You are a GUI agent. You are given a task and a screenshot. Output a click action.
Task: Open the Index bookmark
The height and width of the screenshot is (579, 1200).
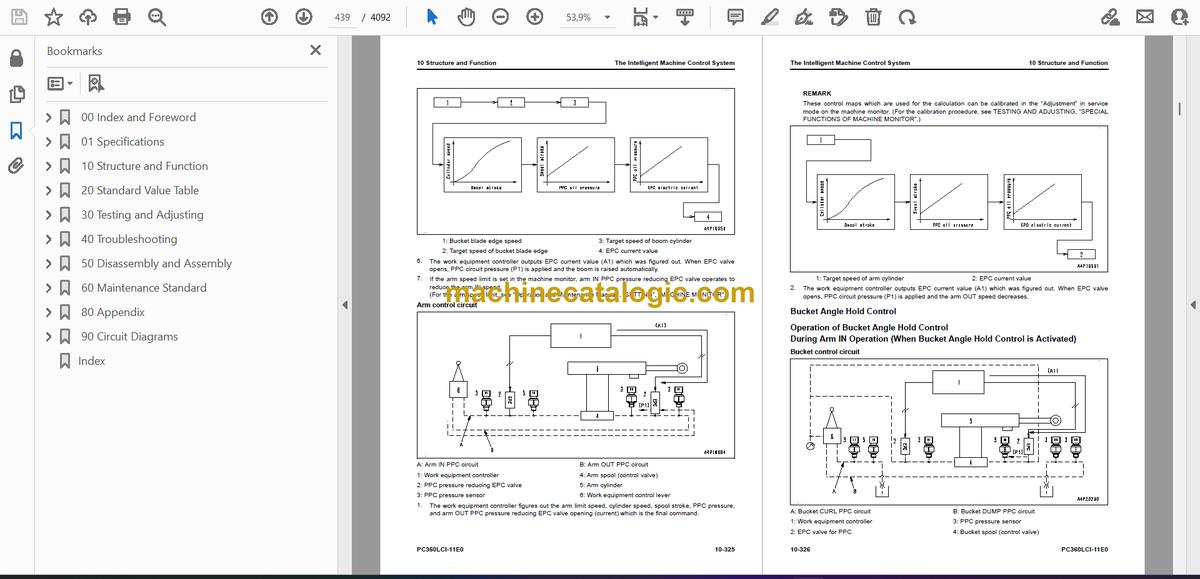click(x=92, y=361)
